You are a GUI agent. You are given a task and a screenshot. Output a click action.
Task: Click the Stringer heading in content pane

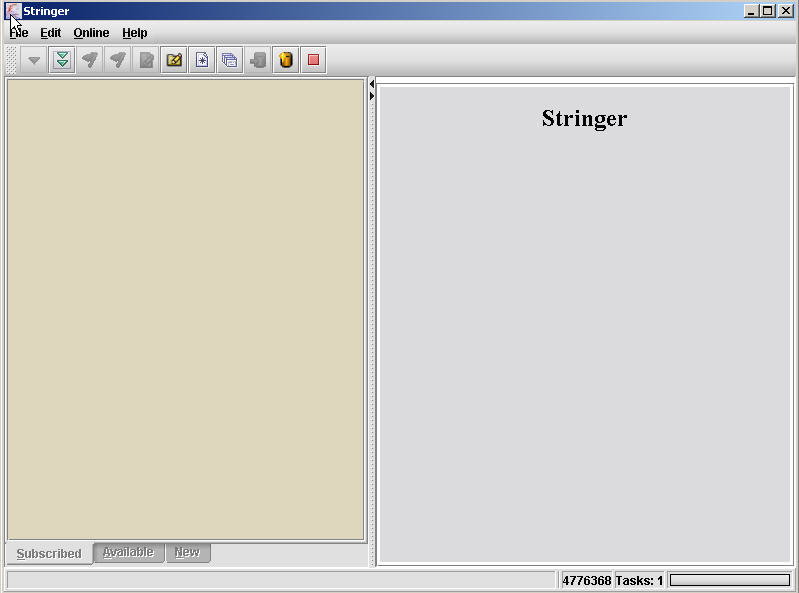pos(584,118)
